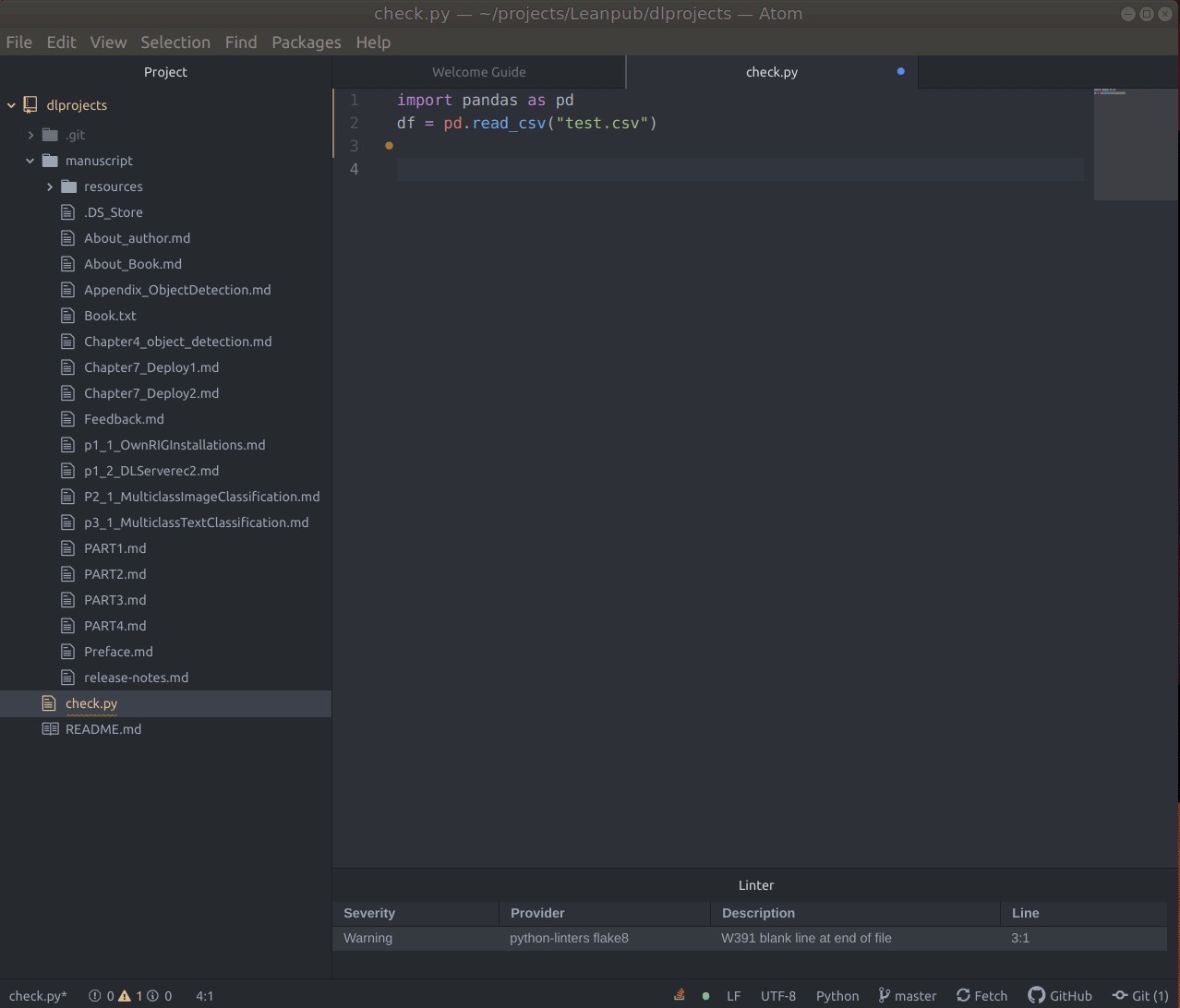
Task: Click the README.md book icon
Action: [50, 729]
